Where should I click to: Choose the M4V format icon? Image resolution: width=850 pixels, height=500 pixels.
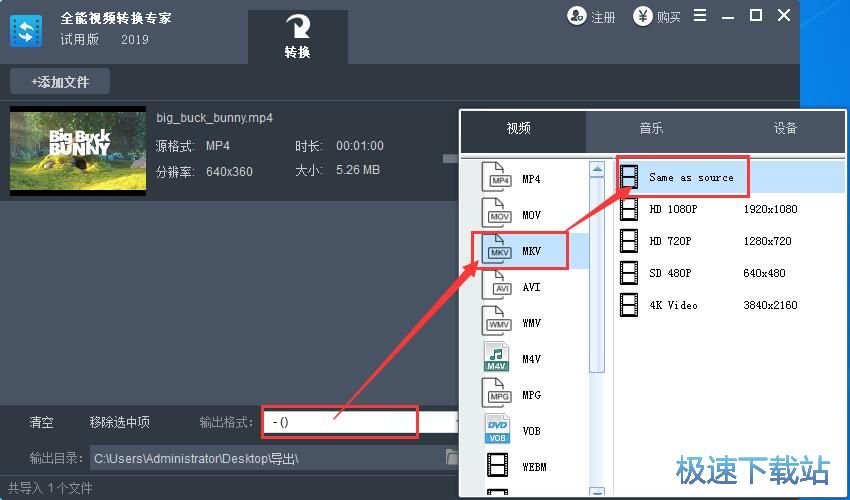(x=497, y=357)
